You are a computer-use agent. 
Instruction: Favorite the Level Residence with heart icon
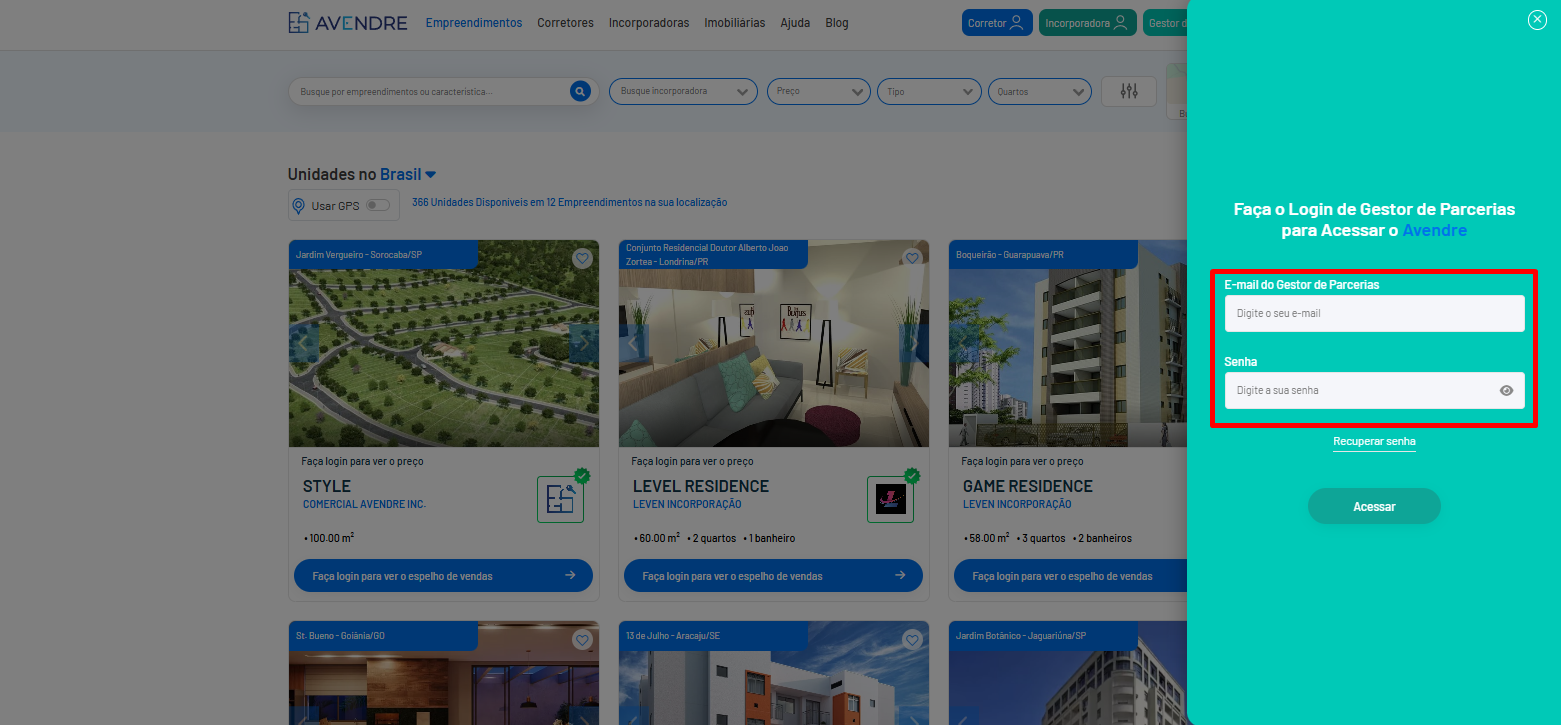(912, 258)
